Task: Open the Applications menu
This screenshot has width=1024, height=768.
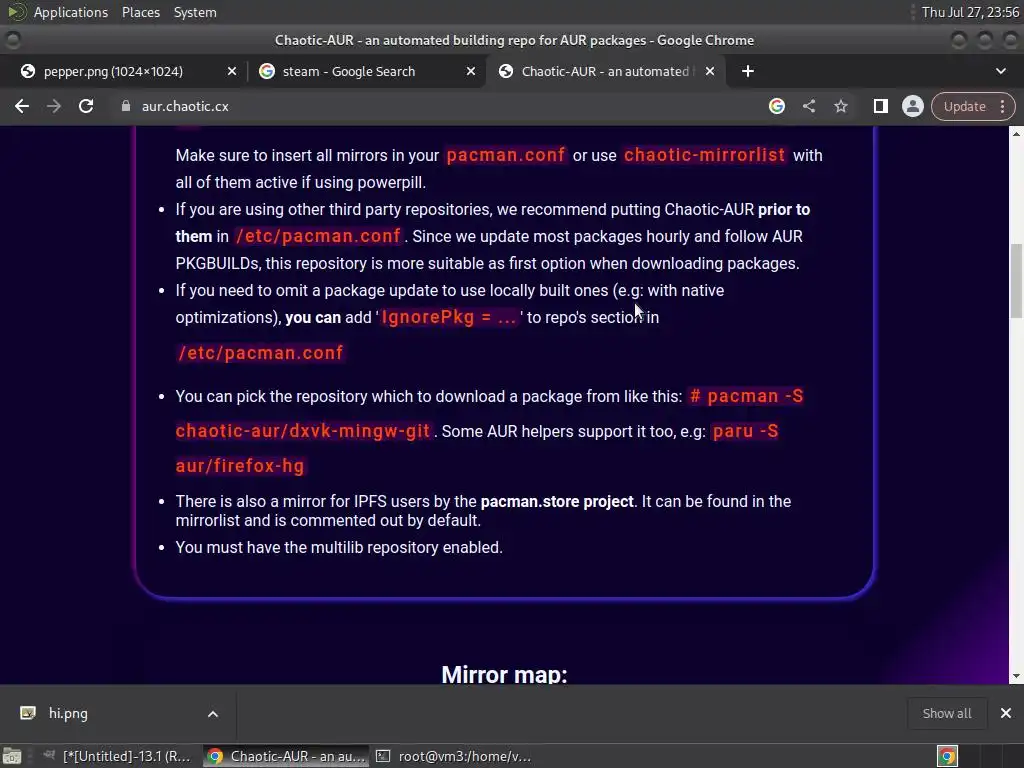Action: pyautogui.click(x=71, y=12)
